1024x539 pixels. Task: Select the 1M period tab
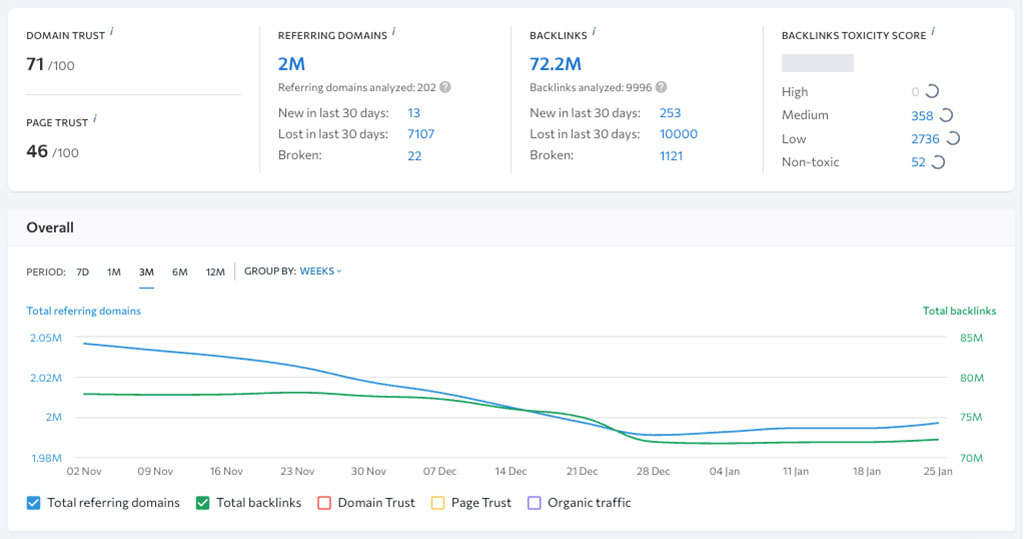(x=114, y=272)
